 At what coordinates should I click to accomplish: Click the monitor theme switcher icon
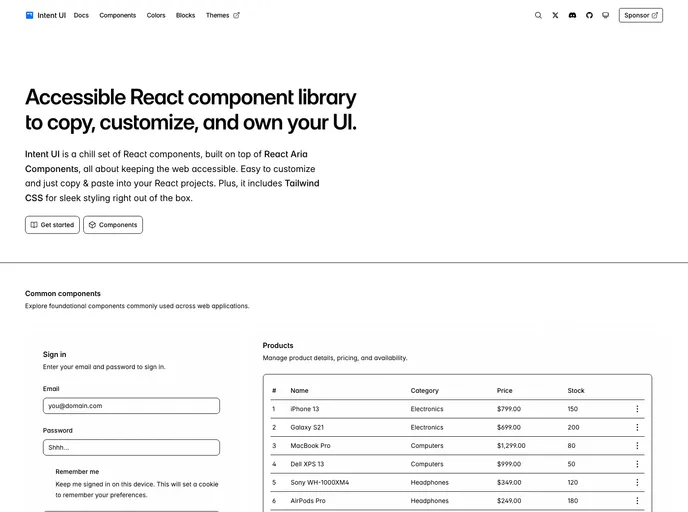tap(605, 15)
